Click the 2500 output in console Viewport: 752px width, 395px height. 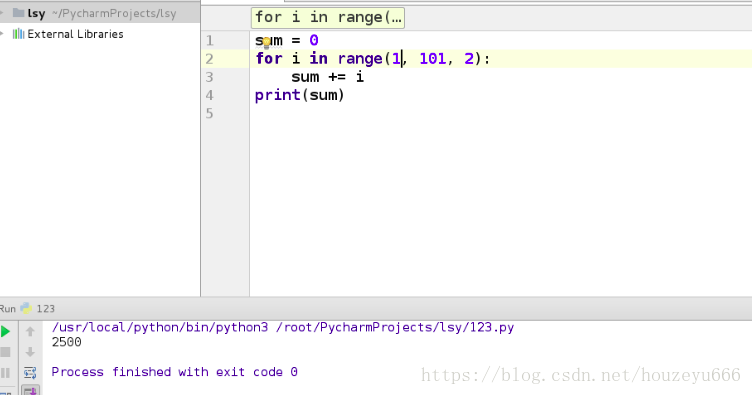[67, 342]
